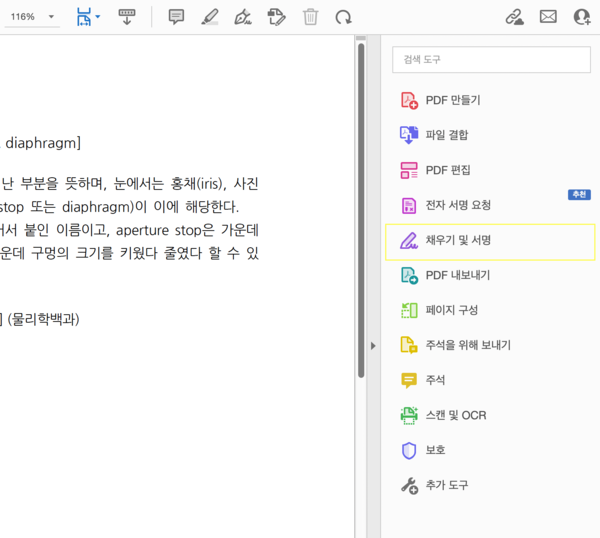This screenshot has width=600, height=538.
Task: Click the 스캔 및 OCR icon
Action: click(409, 416)
